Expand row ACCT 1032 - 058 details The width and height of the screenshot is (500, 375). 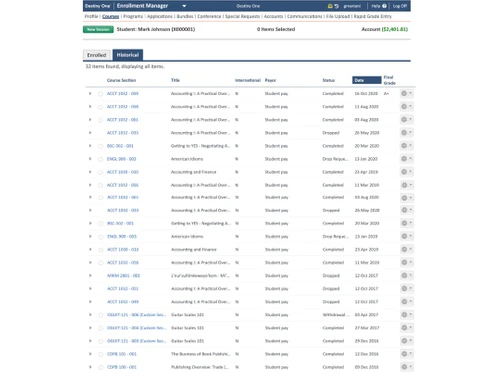90,107
